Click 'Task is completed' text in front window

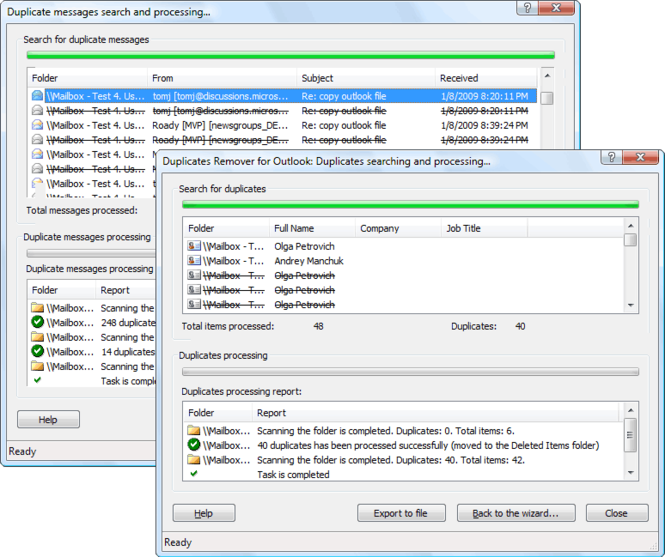click(x=293, y=474)
